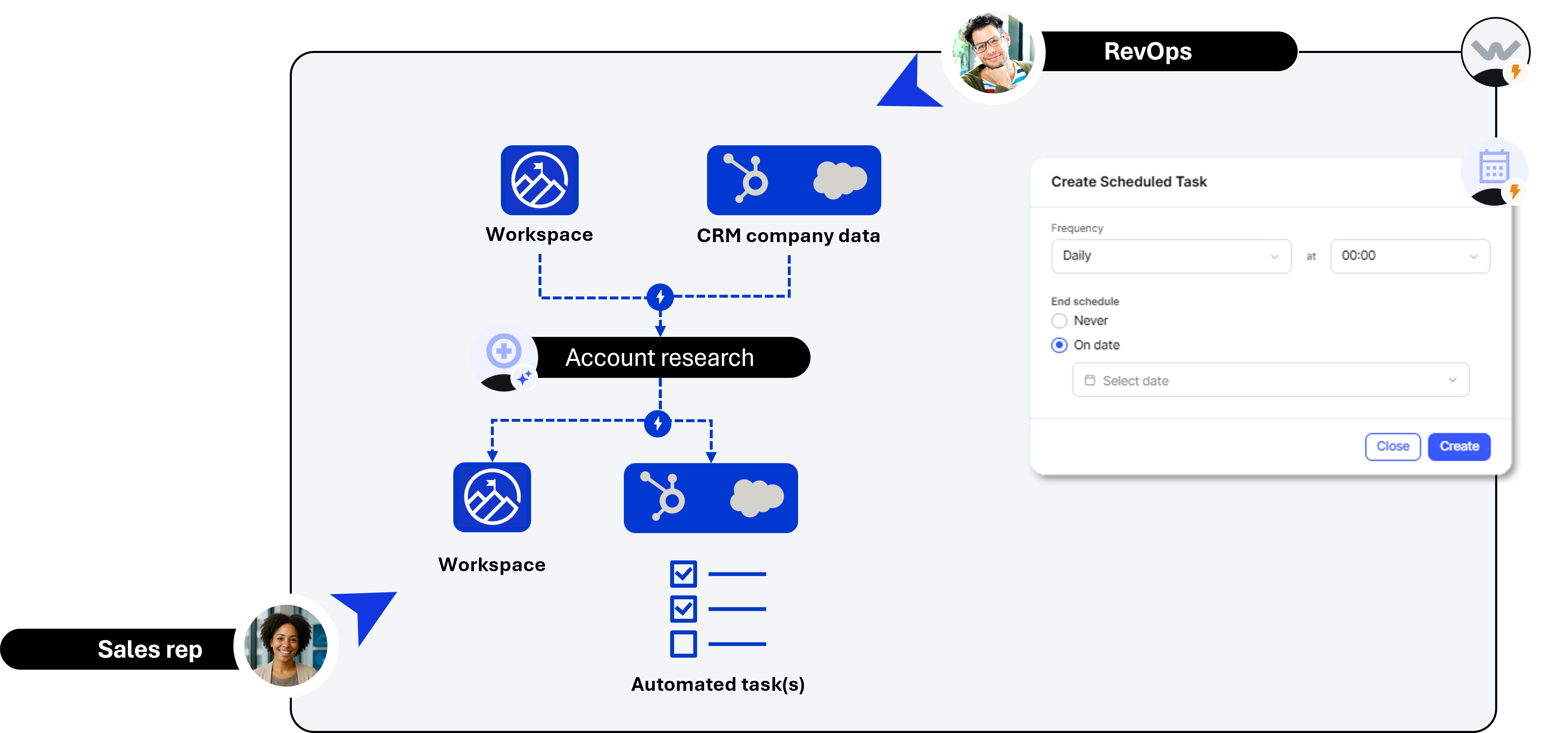Open the 00:00 time dropdown

click(x=1410, y=256)
